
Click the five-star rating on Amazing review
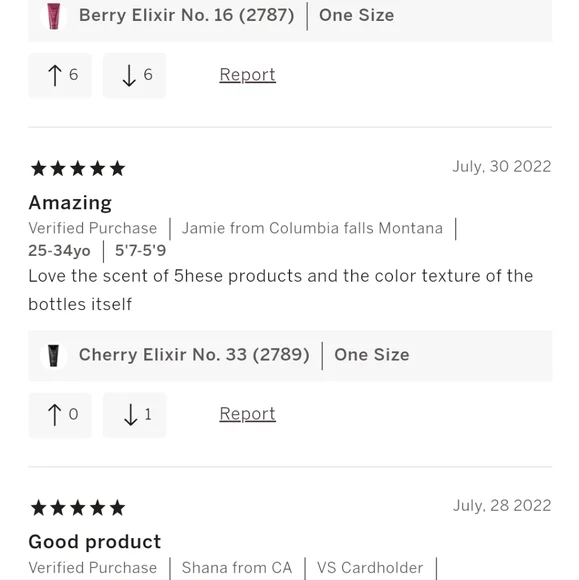coord(78,169)
